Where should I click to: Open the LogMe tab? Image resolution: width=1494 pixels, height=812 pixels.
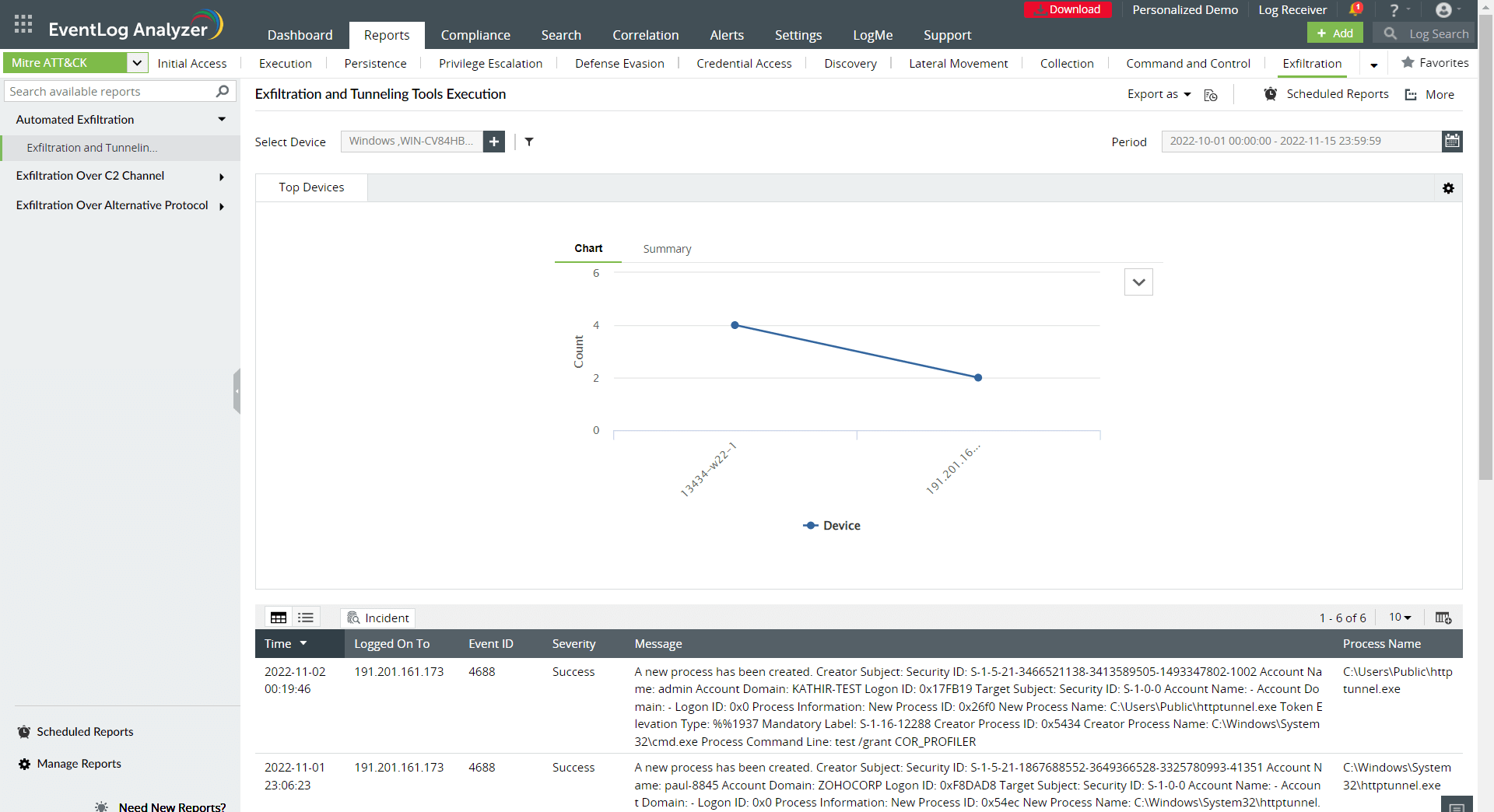(872, 35)
